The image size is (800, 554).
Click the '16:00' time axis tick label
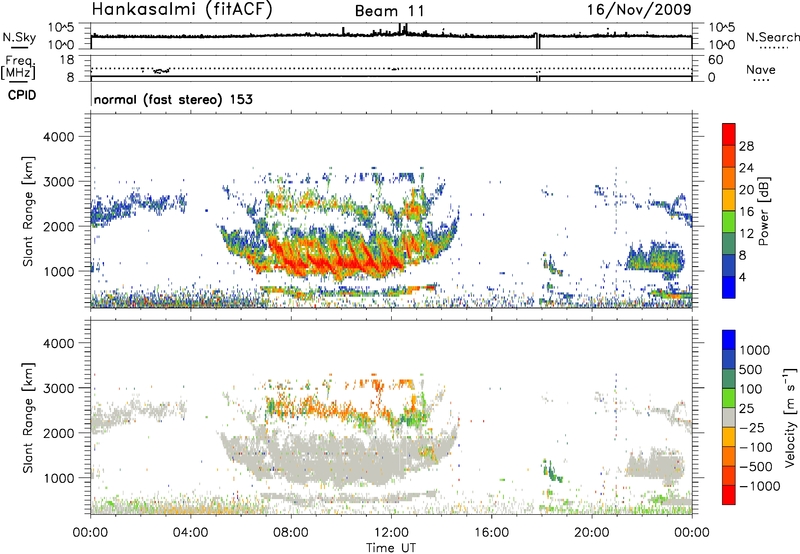[x=491, y=533]
